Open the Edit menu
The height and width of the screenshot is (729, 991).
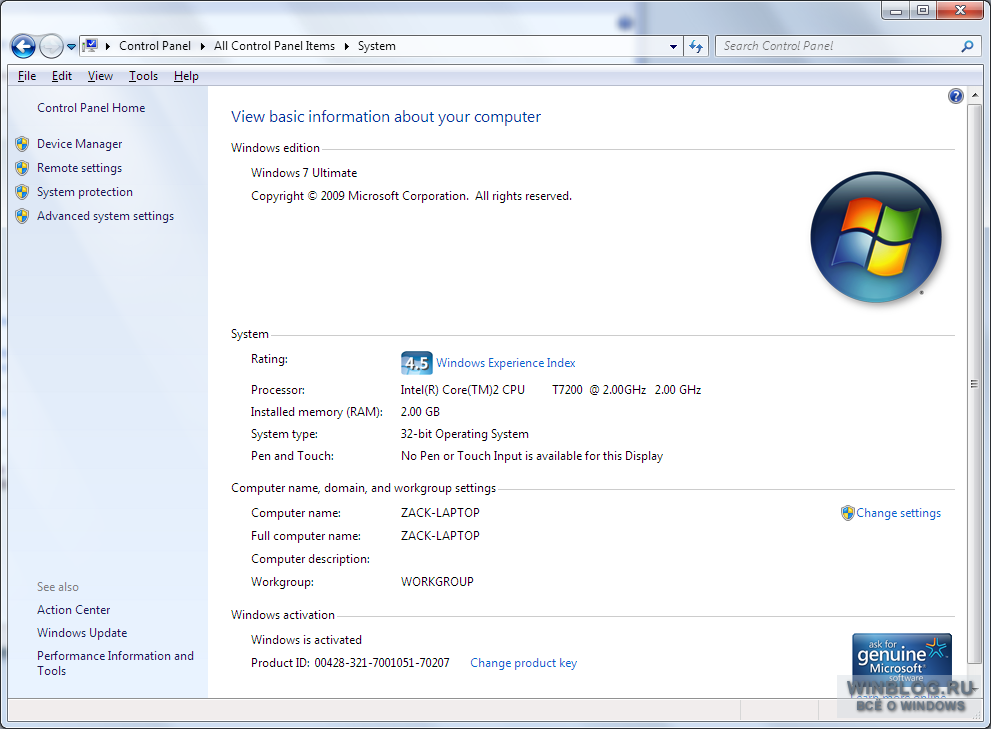[x=61, y=76]
